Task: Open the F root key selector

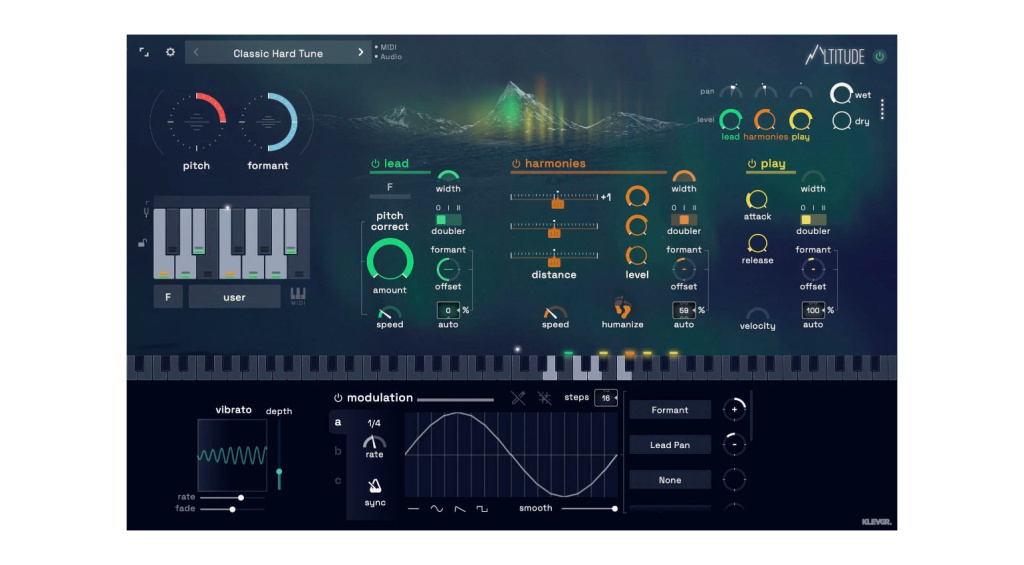Action: click(x=168, y=297)
